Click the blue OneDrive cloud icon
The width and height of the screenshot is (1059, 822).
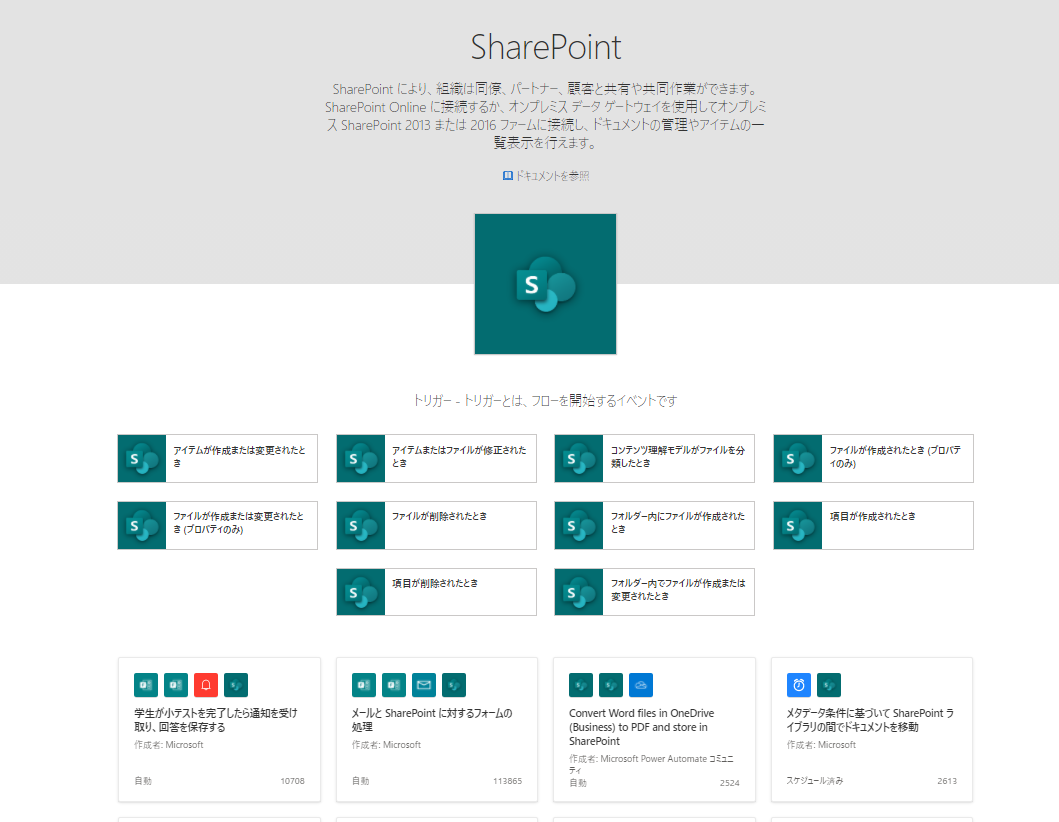tap(641, 685)
